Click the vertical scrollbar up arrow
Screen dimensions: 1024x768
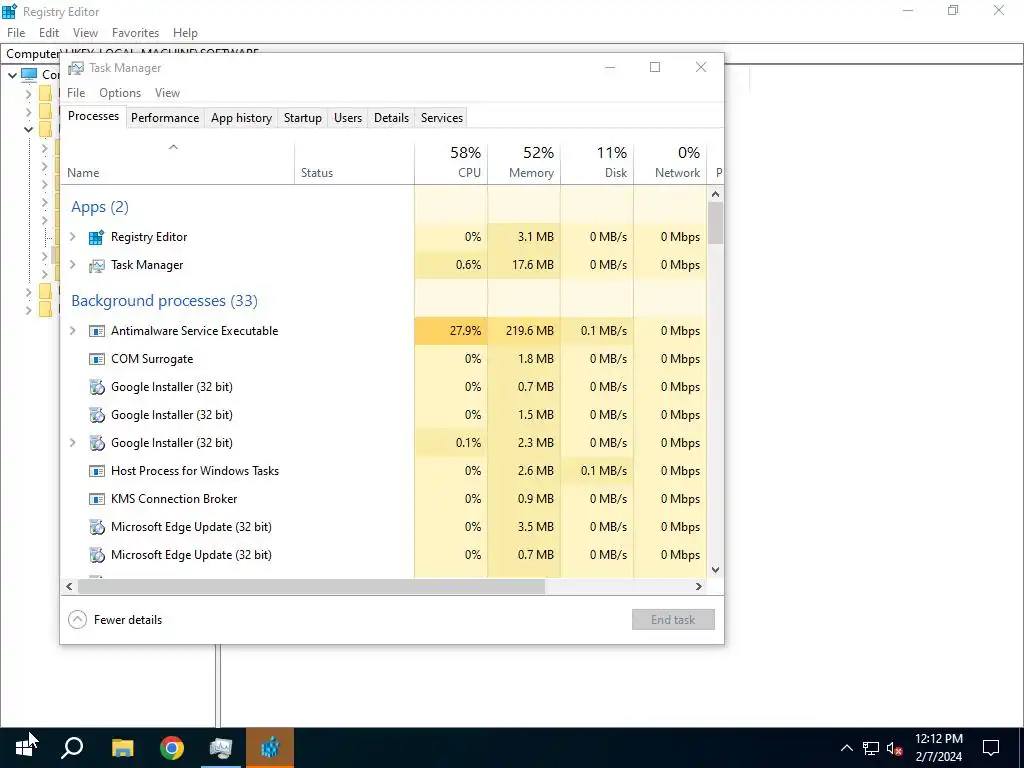(715, 194)
